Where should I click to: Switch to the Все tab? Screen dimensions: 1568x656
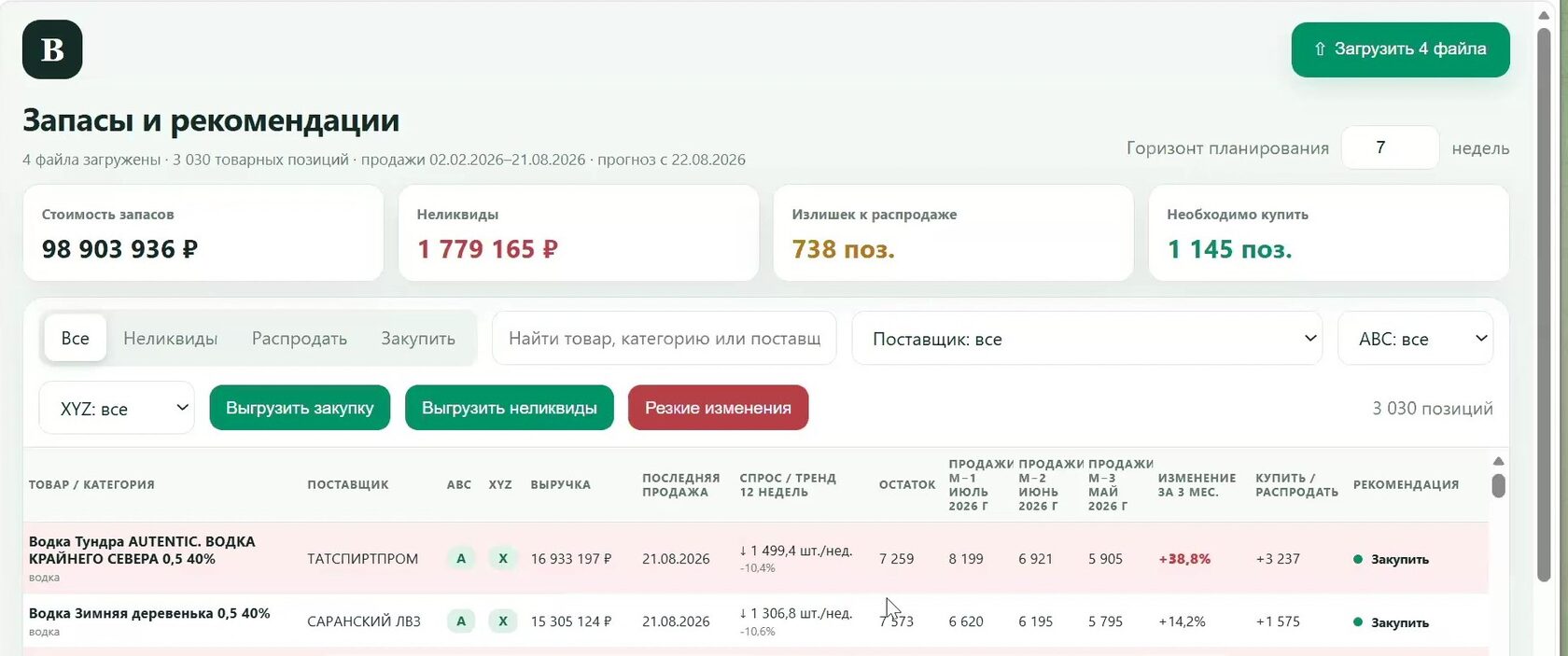coord(76,338)
